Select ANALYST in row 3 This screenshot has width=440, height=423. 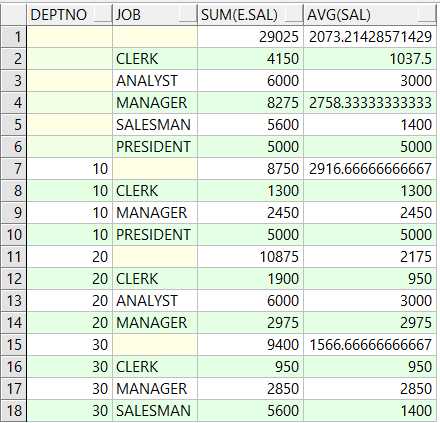coord(155,81)
